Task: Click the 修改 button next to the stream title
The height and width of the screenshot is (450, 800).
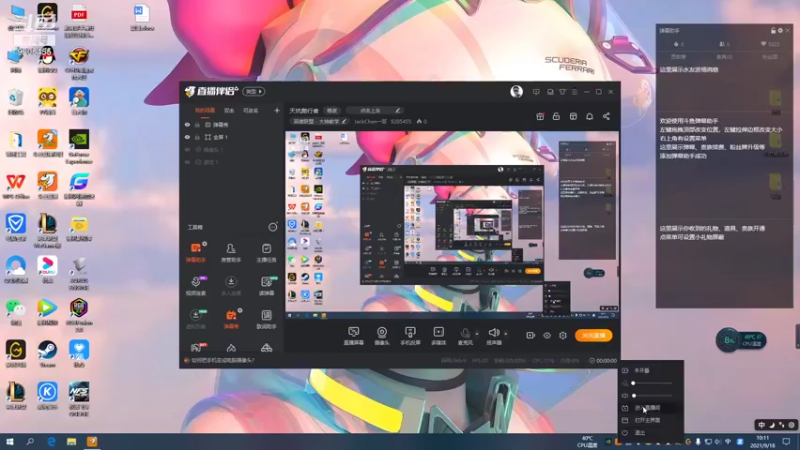Action: (x=332, y=111)
